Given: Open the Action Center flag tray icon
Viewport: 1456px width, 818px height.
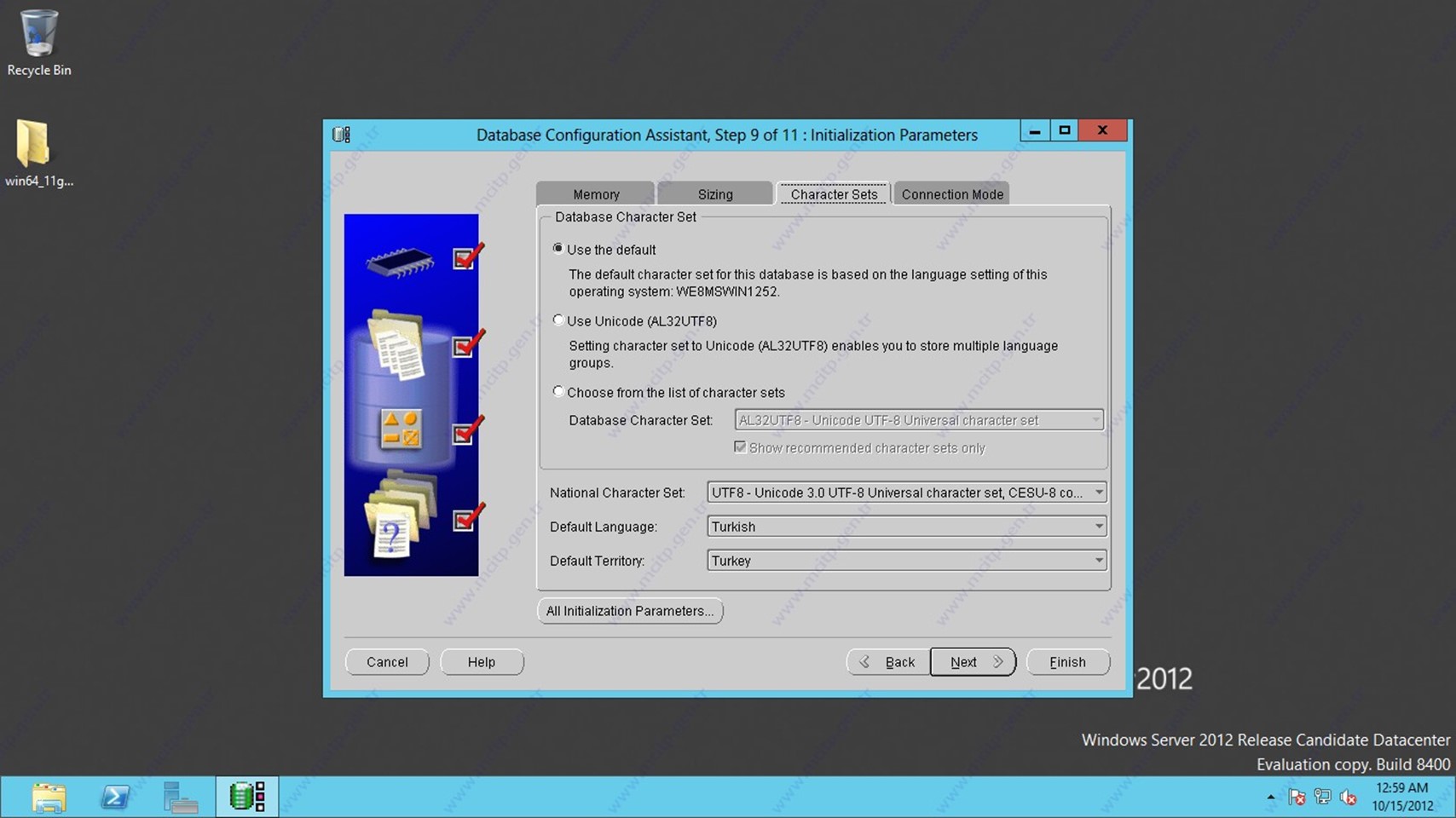Looking at the screenshot, I should point(1297,798).
